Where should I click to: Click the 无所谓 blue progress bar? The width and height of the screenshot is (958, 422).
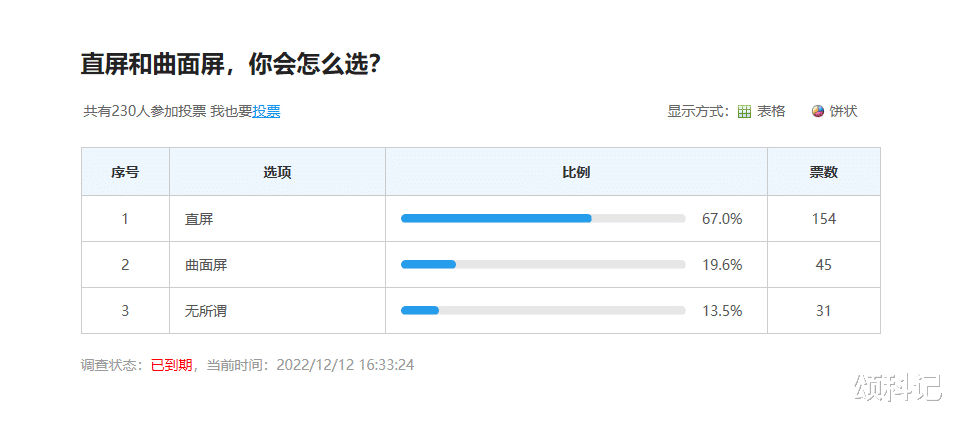tap(420, 310)
